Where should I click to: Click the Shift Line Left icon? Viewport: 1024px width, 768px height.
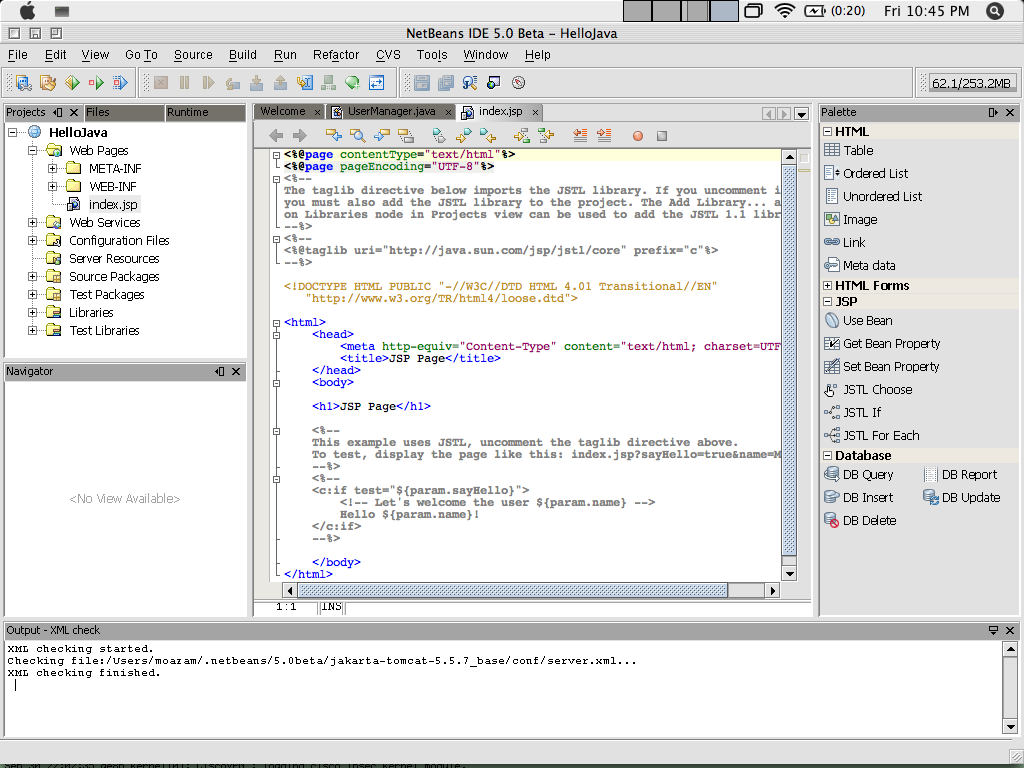click(580, 136)
